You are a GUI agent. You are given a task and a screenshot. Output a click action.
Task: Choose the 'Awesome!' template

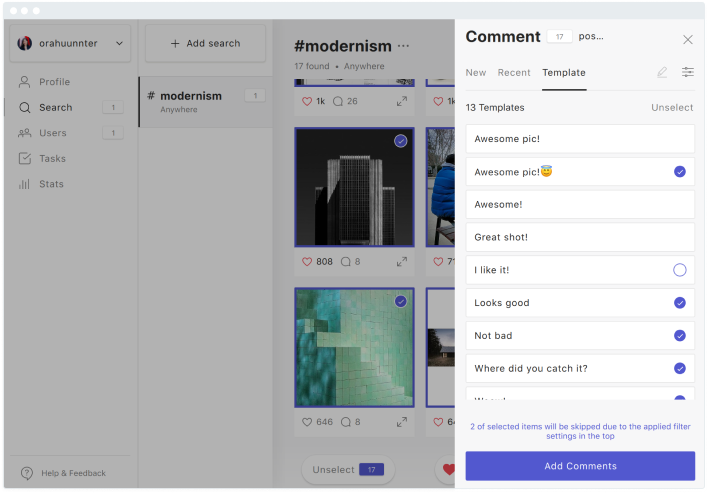(580, 205)
